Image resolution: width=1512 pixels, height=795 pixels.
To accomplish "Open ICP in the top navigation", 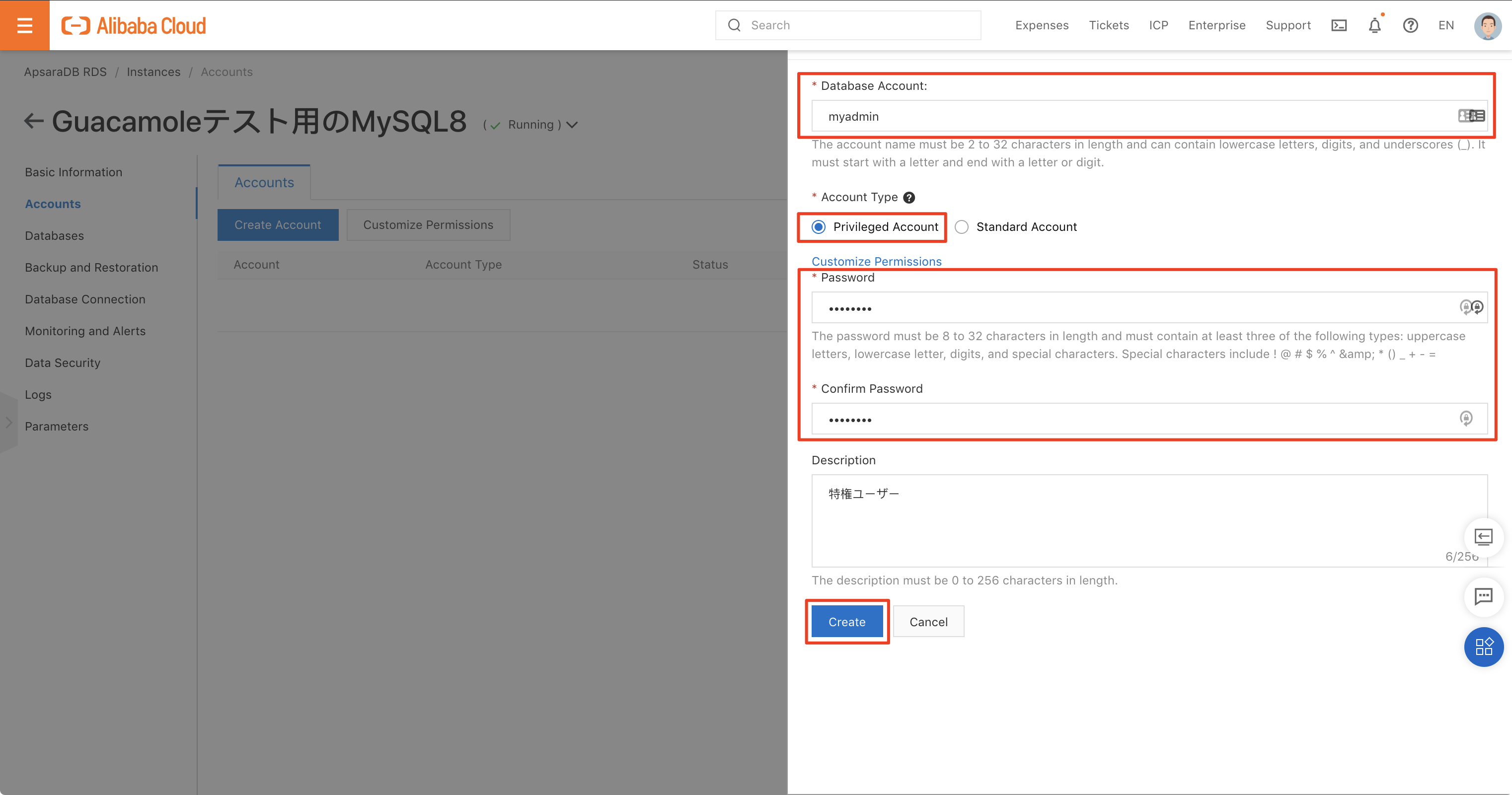I will [1159, 25].
